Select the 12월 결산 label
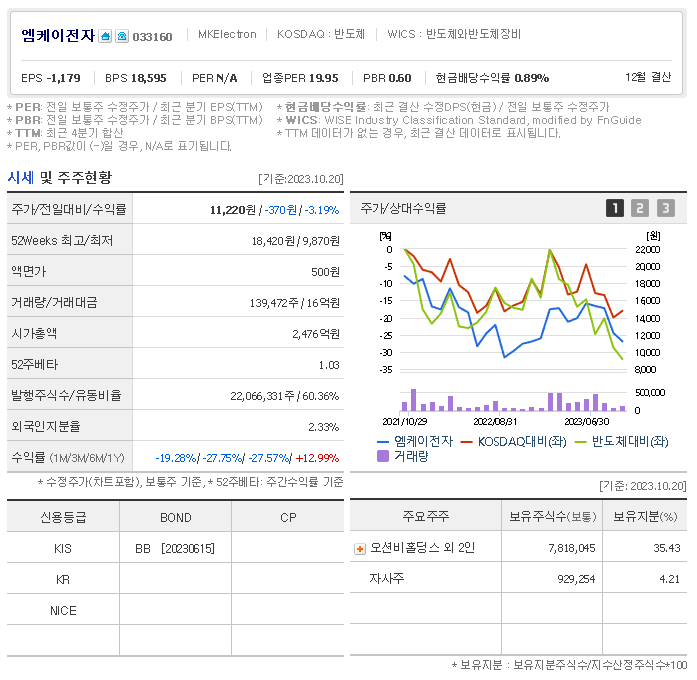The width and height of the screenshot is (697, 680). 648,77
